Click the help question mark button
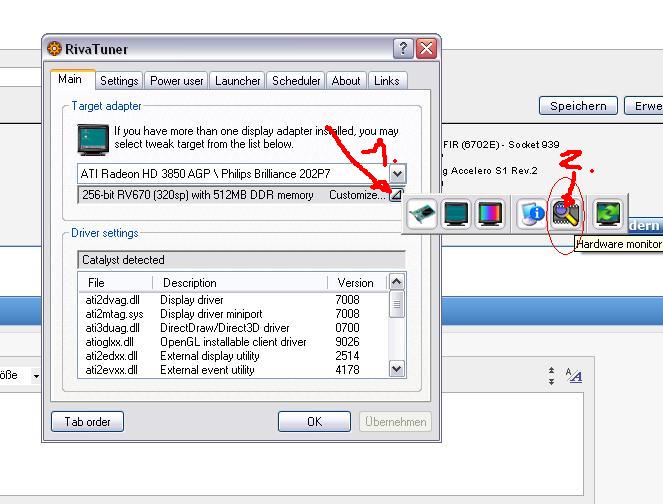The height and width of the screenshot is (504, 663). tap(403, 49)
